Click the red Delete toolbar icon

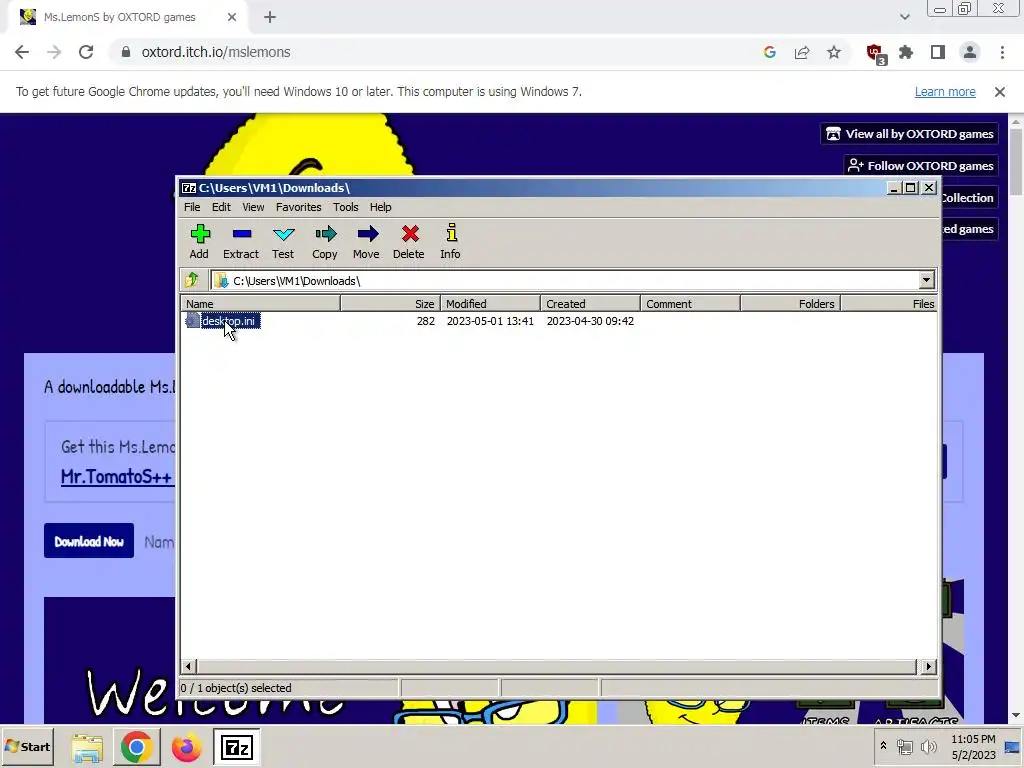[x=409, y=242]
